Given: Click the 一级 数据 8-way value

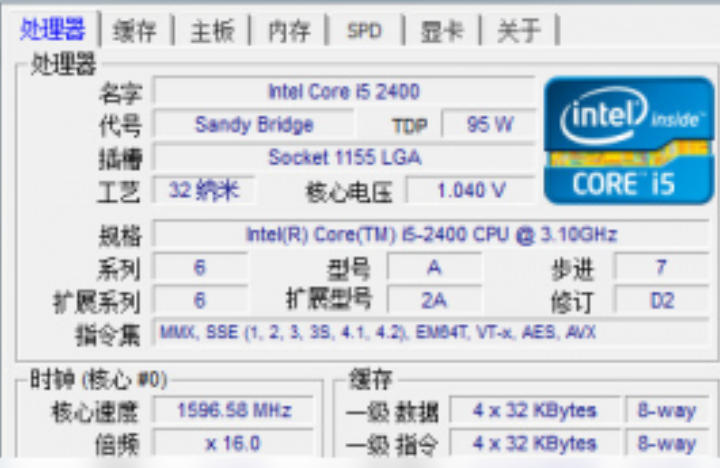Looking at the screenshot, I should pyautogui.click(x=667, y=410).
